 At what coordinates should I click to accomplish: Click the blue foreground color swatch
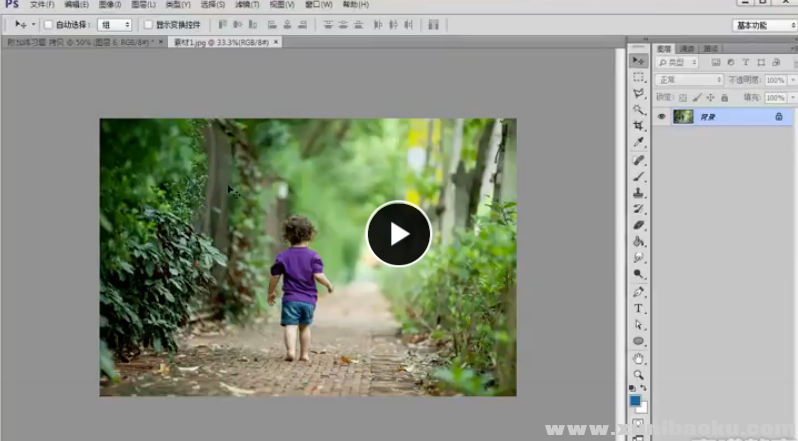click(635, 401)
